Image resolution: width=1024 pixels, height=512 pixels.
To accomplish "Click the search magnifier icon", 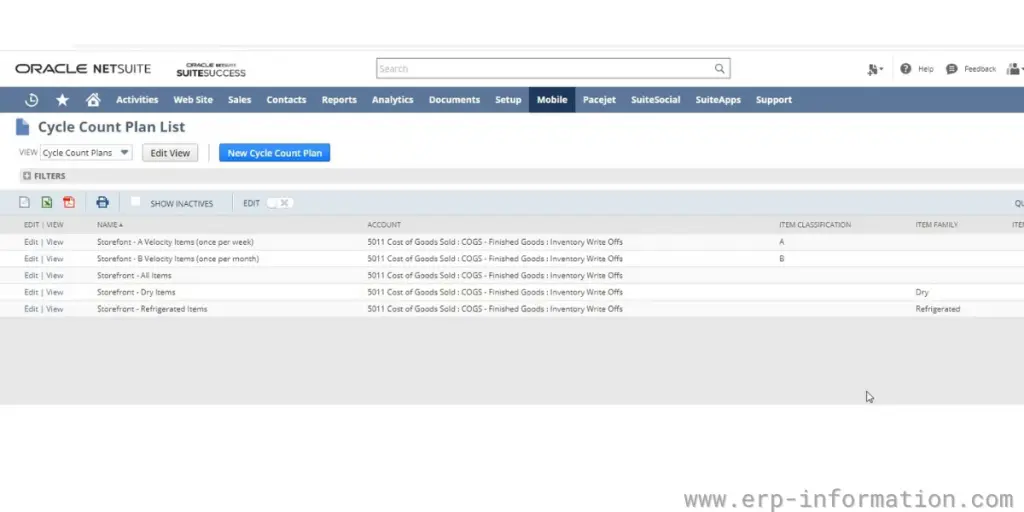I will pos(719,69).
